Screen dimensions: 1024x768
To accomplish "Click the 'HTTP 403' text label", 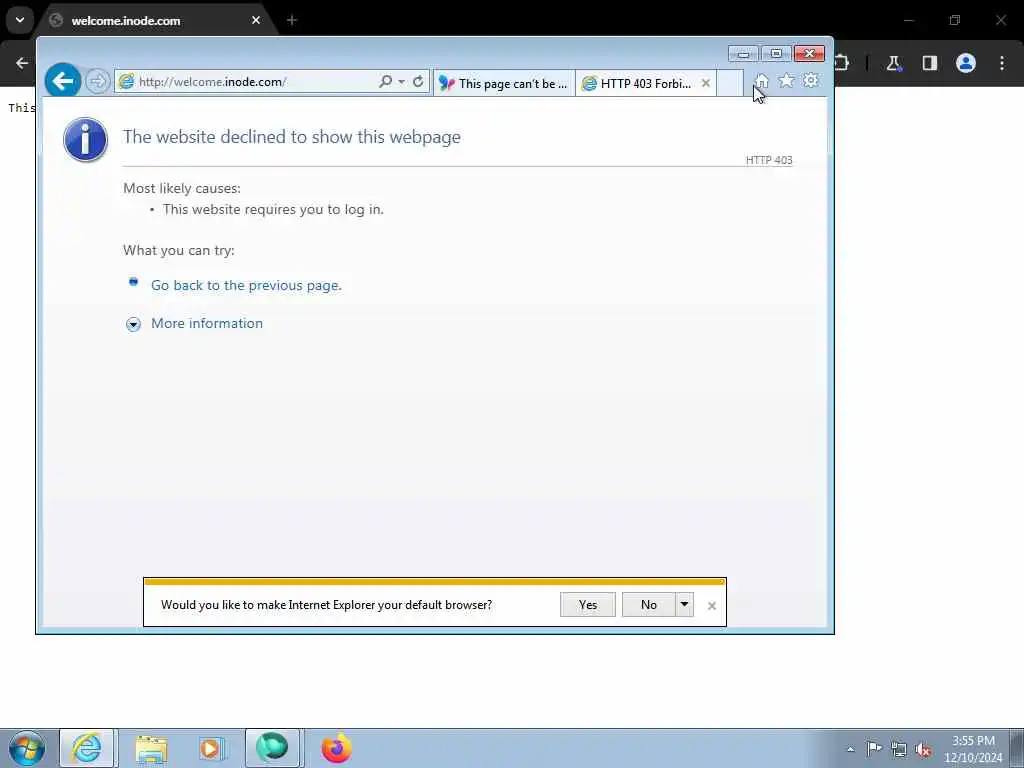I will pyautogui.click(x=769, y=160).
